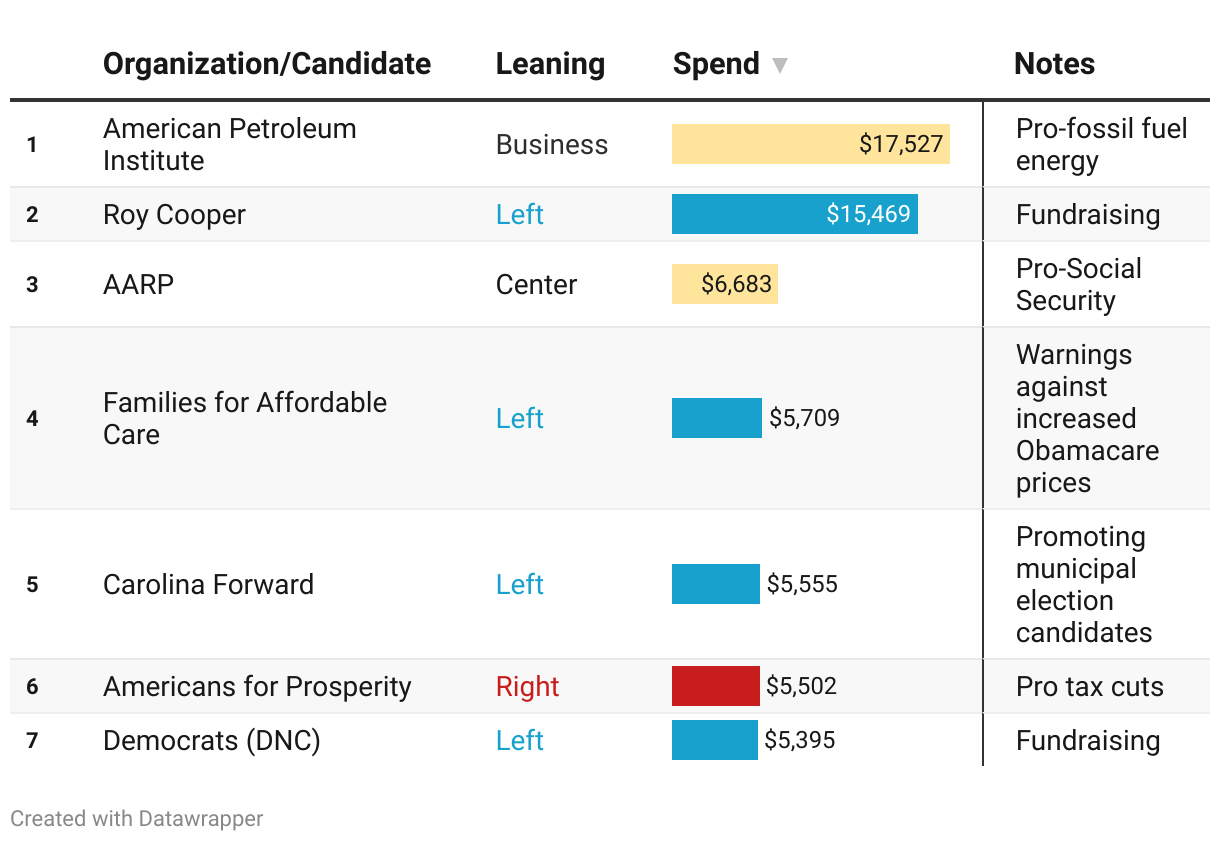Click the Democrats (DNC) blue spend bar
The image size is (1220, 842).
coord(714,740)
